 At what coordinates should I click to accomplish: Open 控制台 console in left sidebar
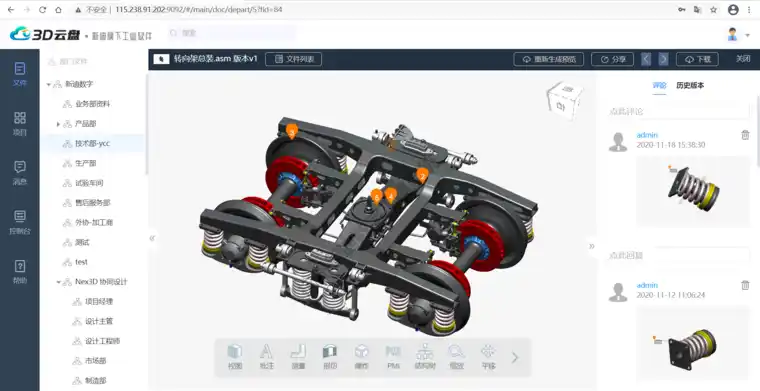(20, 222)
